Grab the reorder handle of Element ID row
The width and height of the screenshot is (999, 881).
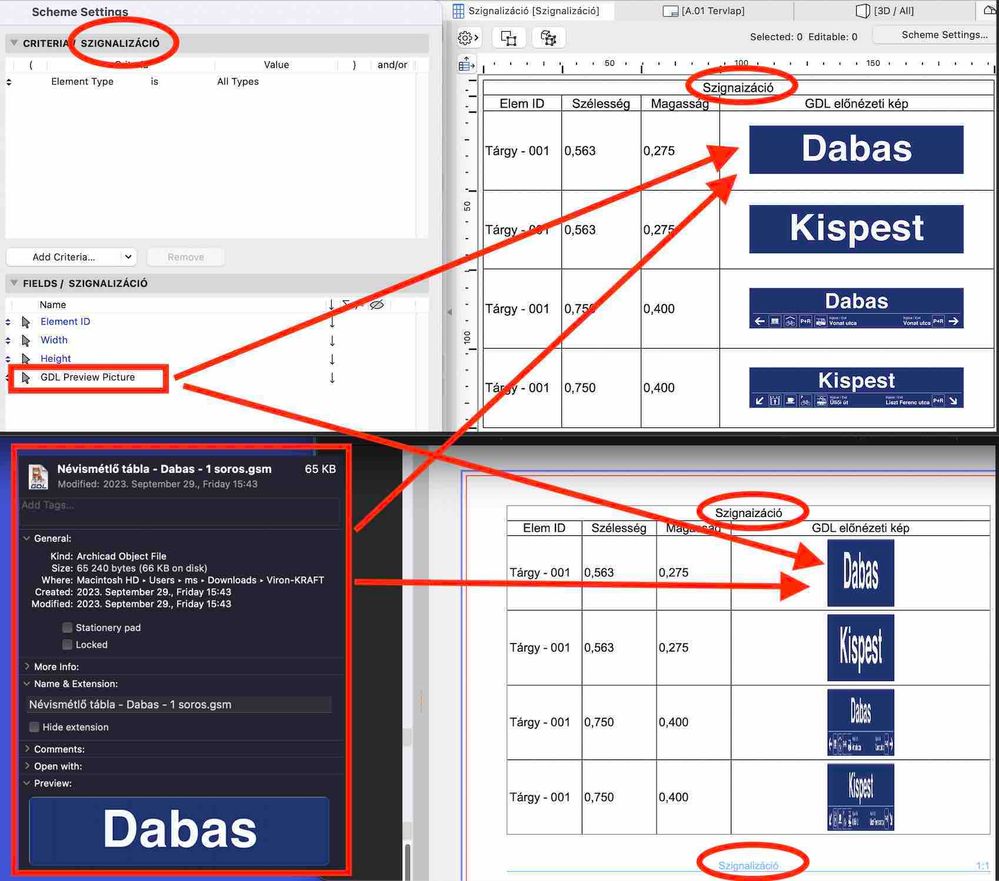[x=8, y=322]
